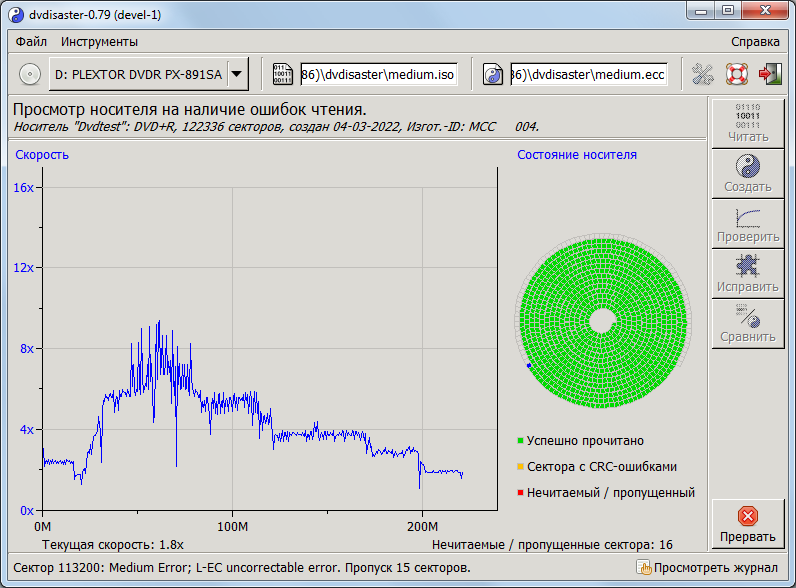Click the ISO image file chooser icon
The image size is (796, 588).
coord(283,74)
